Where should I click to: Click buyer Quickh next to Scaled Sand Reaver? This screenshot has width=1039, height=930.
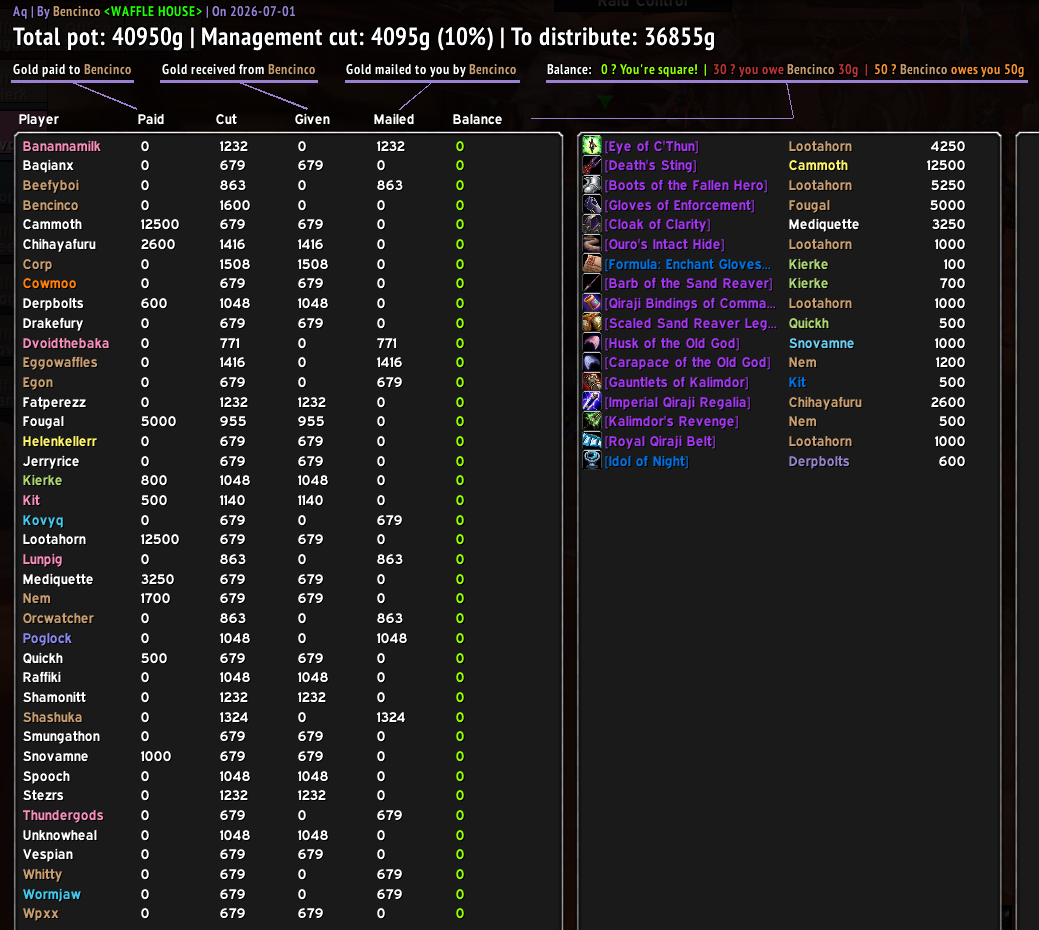808,323
